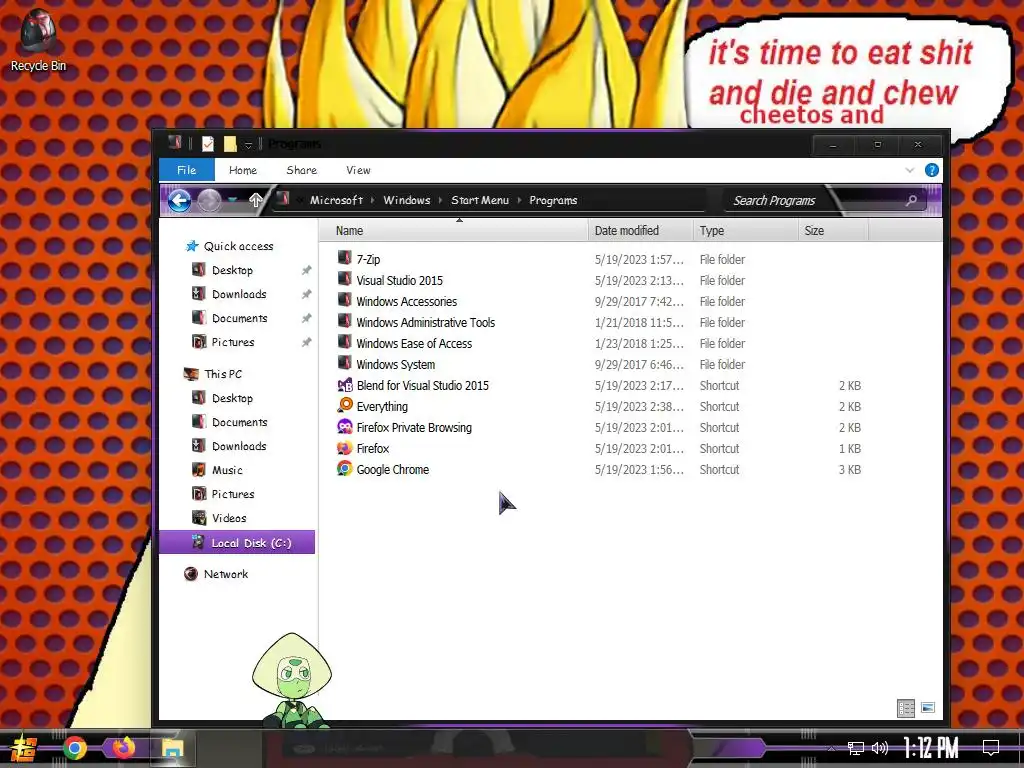The image size is (1024, 768).
Task: Click the Microsoft breadcrumb segment
Action: pyautogui.click(x=336, y=200)
